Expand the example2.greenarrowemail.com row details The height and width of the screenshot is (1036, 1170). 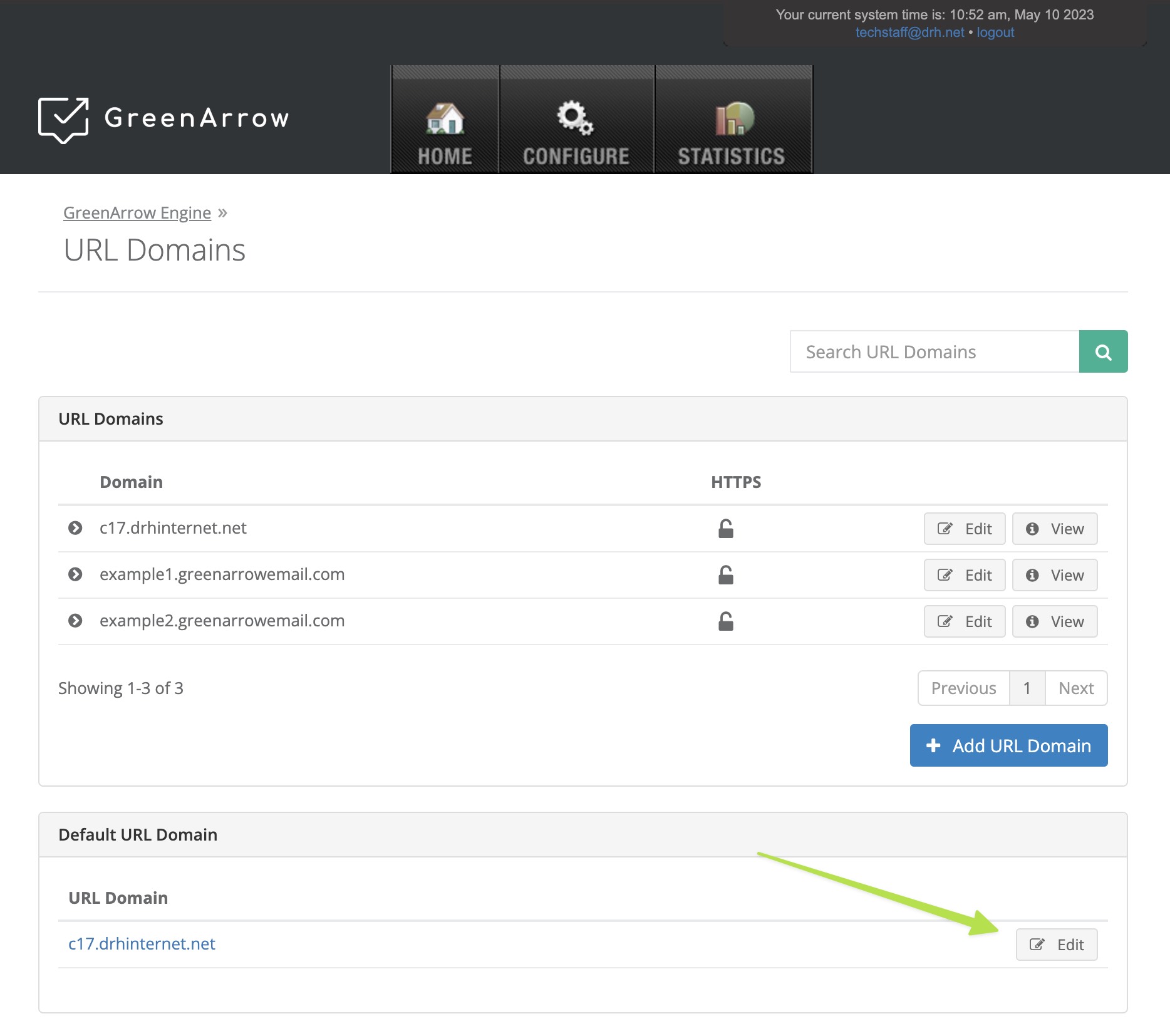click(75, 621)
